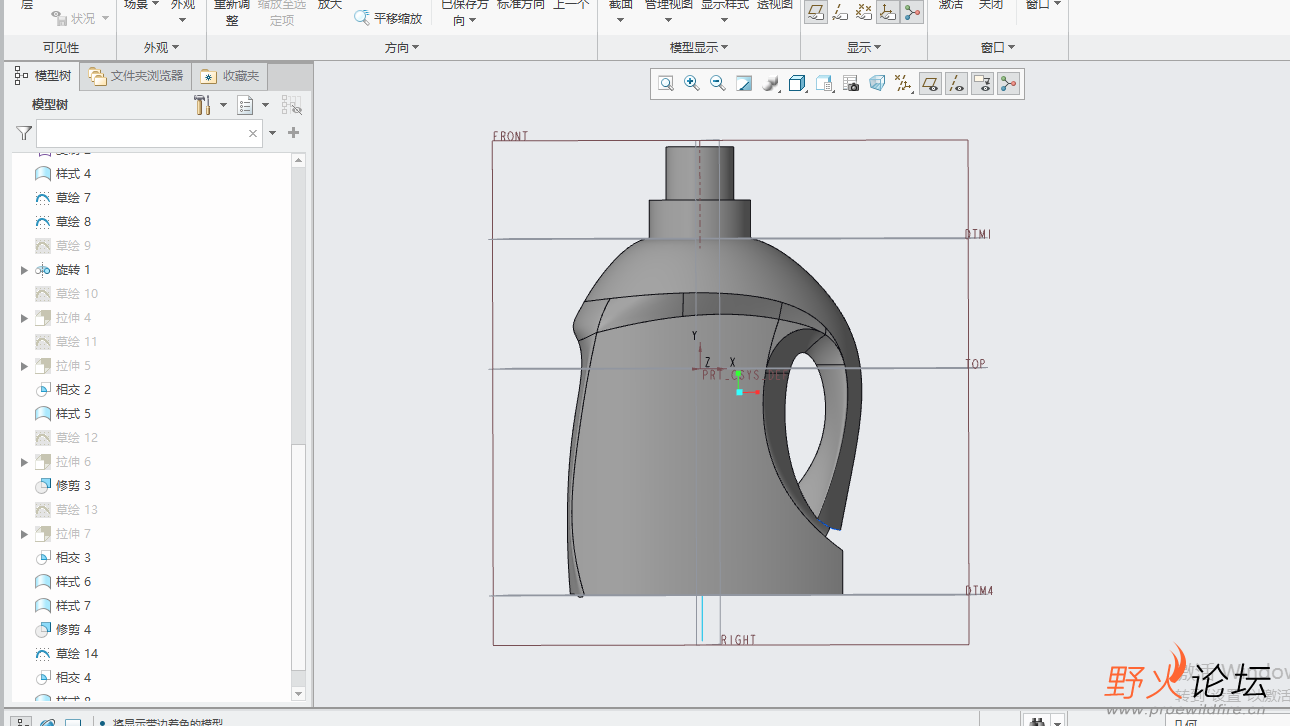Clear the model tree search field
The image size is (1290, 726).
[253, 133]
